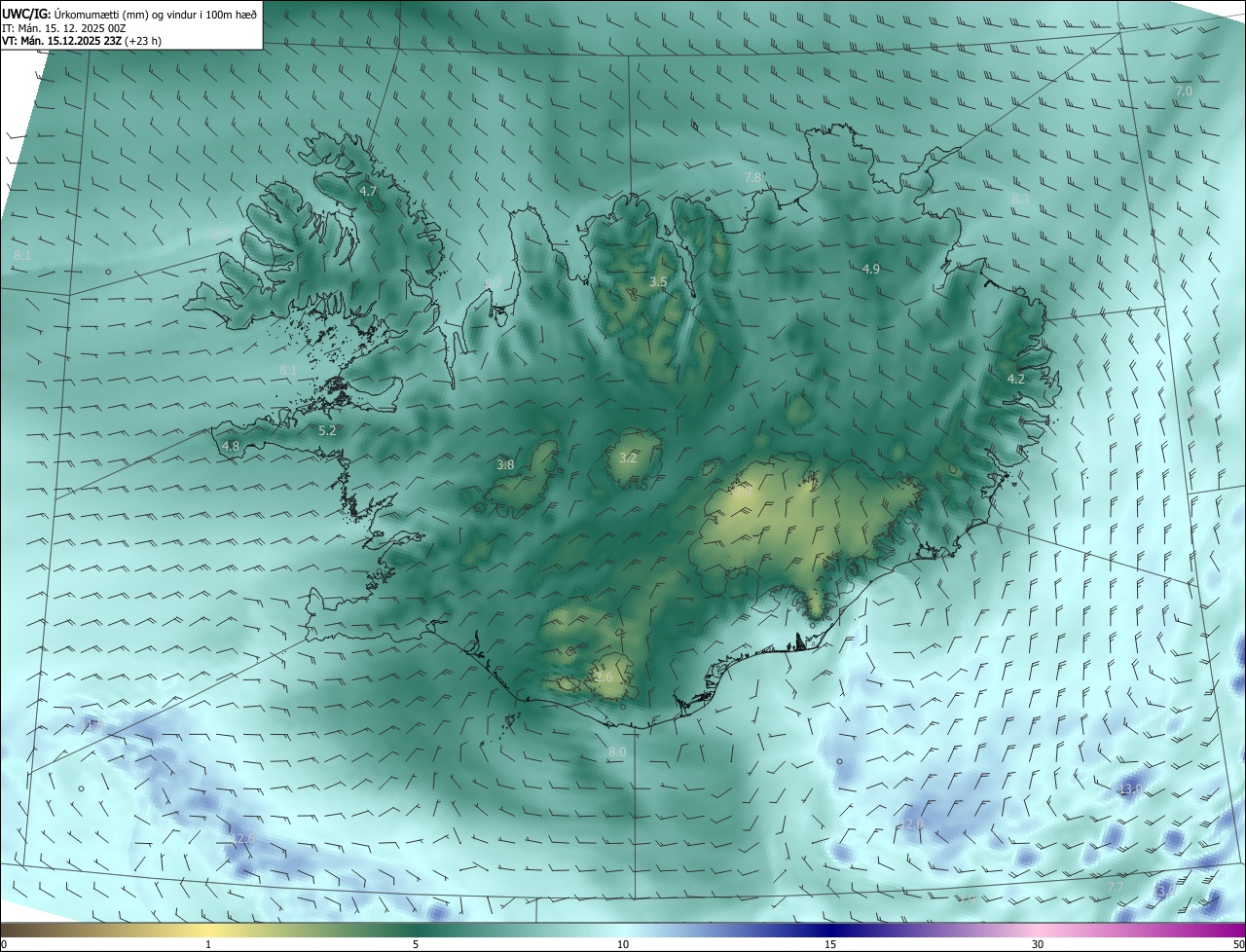The height and width of the screenshot is (952, 1246).
Task: Click the 3.5 value label
Action: 658,281
